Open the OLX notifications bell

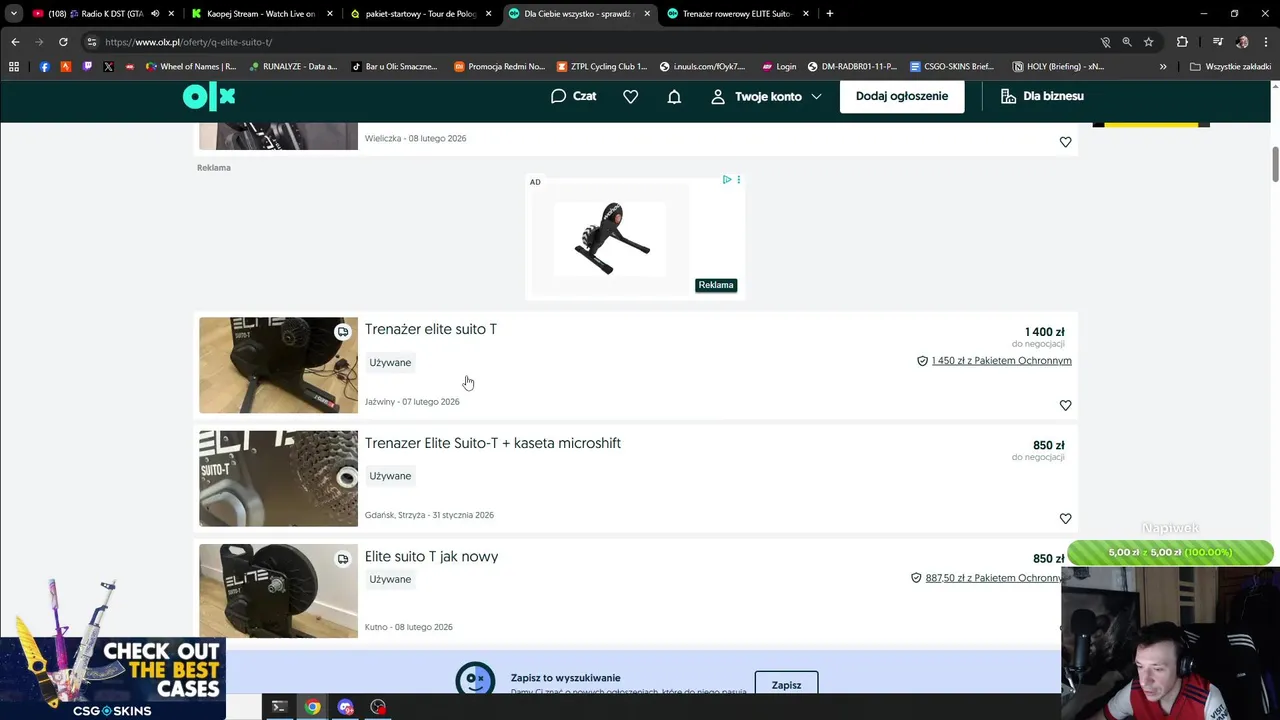pyautogui.click(x=674, y=96)
